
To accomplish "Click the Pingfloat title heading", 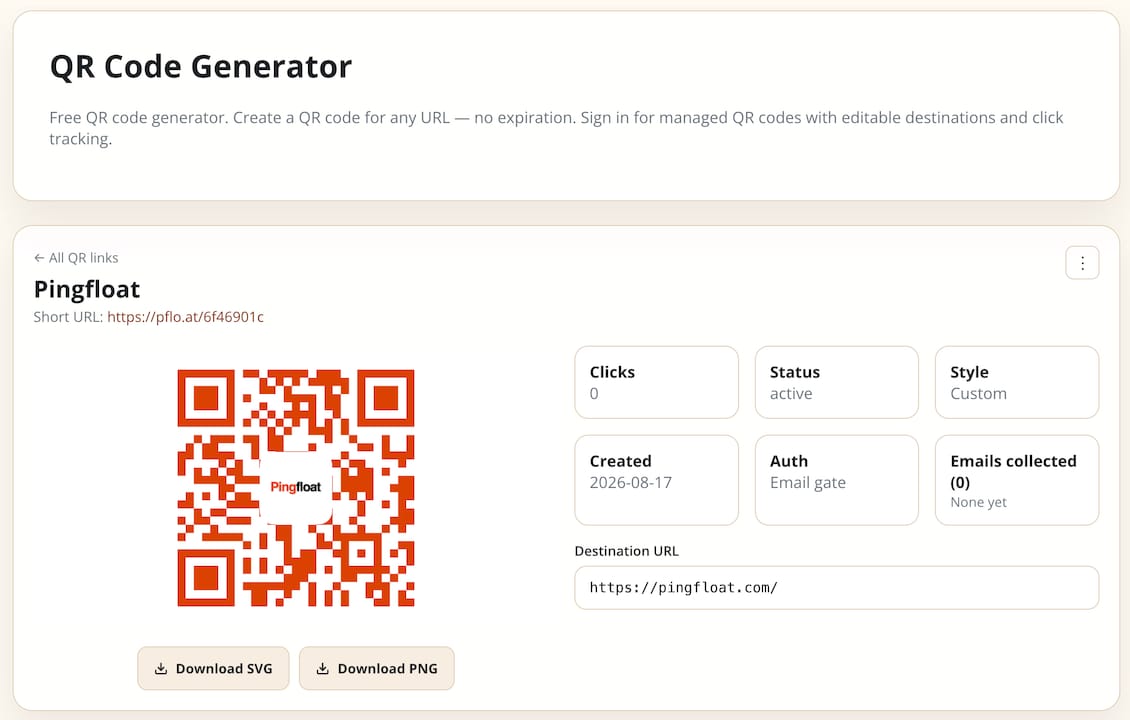I will point(87,289).
